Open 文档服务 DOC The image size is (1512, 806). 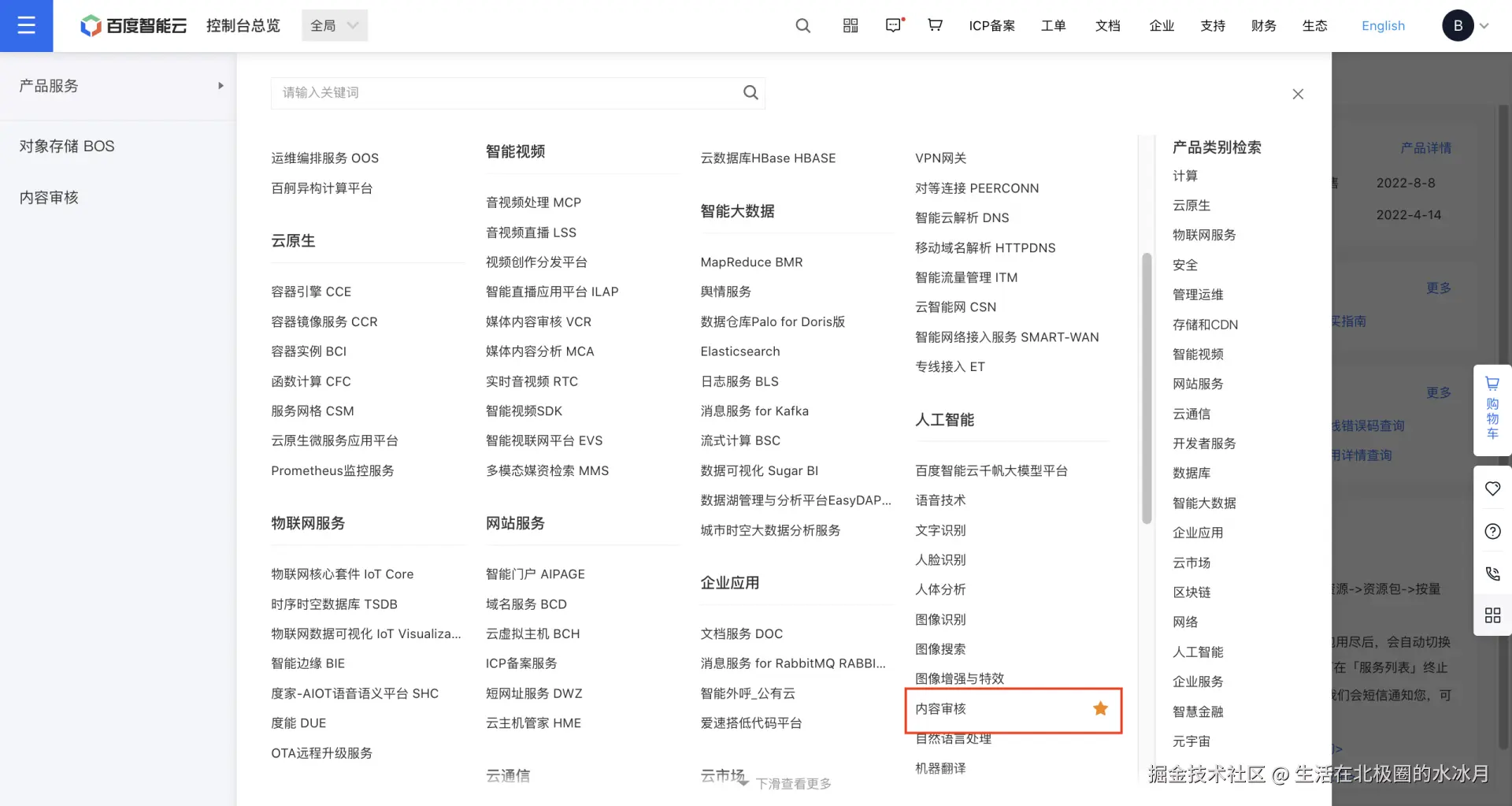tap(741, 633)
